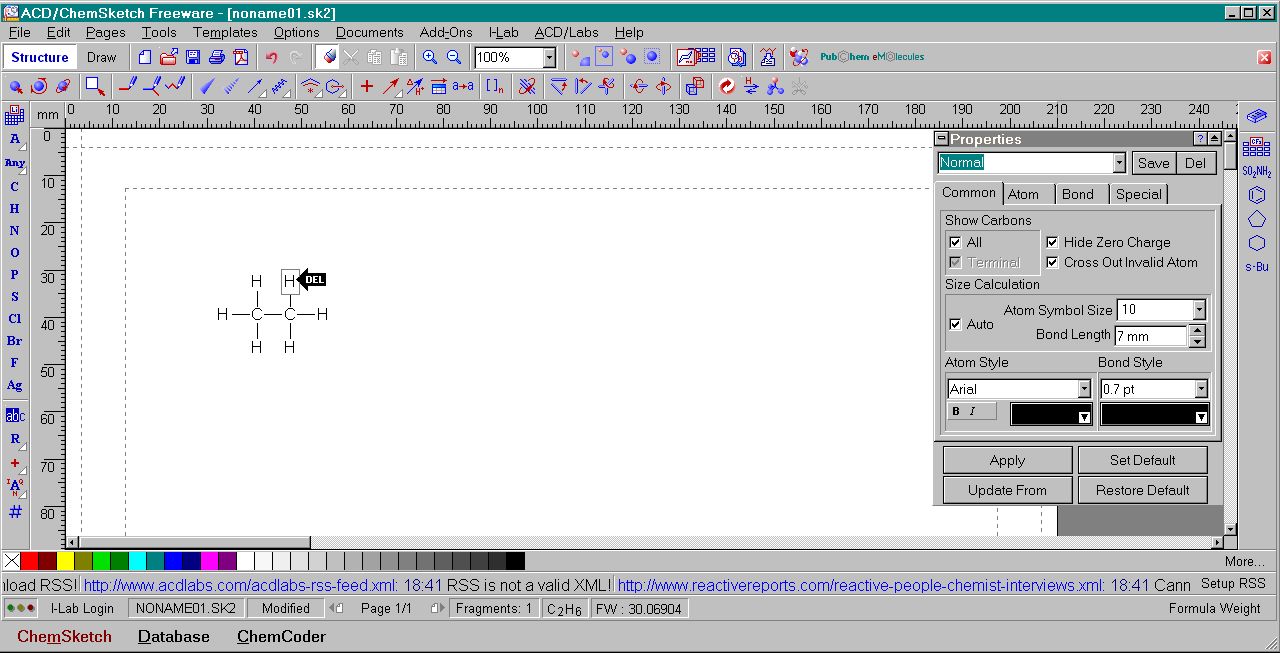
Task: Select Bromine atom in left toolbar
Action: tap(15, 341)
